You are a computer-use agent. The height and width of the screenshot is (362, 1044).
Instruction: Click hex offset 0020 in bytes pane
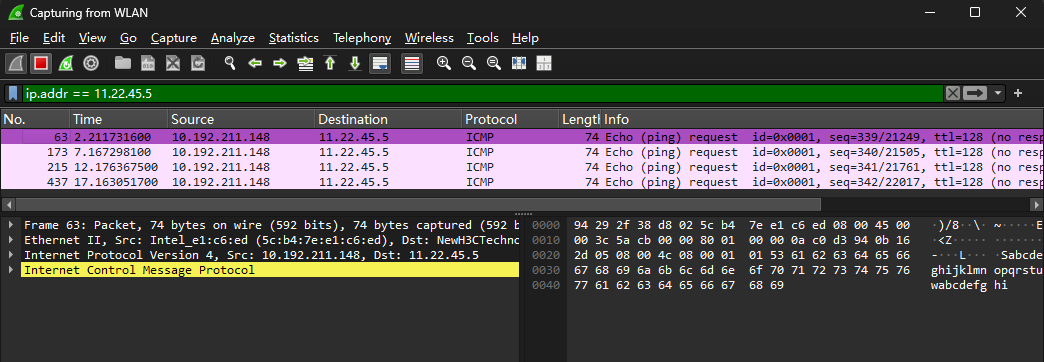(x=547, y=255)
